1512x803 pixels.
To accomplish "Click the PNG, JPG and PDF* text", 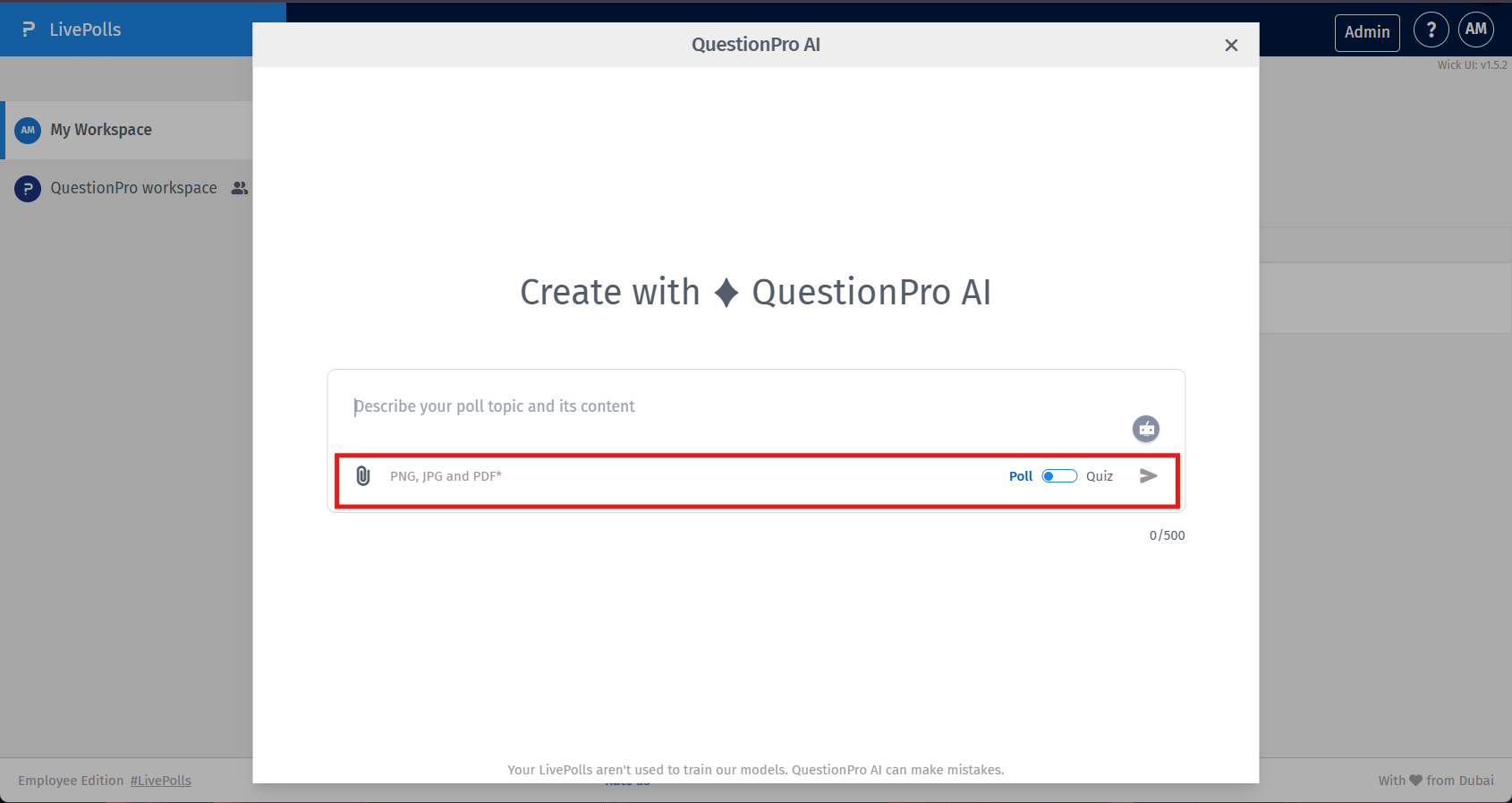I will pos(446,476).
